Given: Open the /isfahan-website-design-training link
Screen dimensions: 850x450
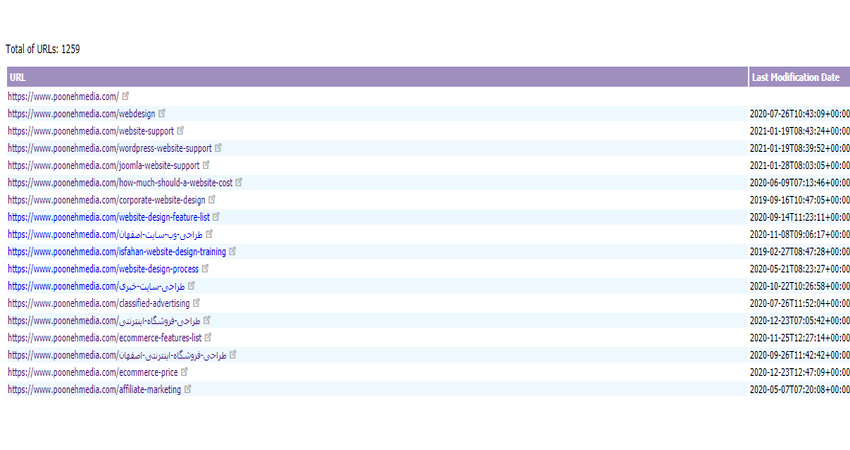Looking at the screenshot, I should click(117, 252).
